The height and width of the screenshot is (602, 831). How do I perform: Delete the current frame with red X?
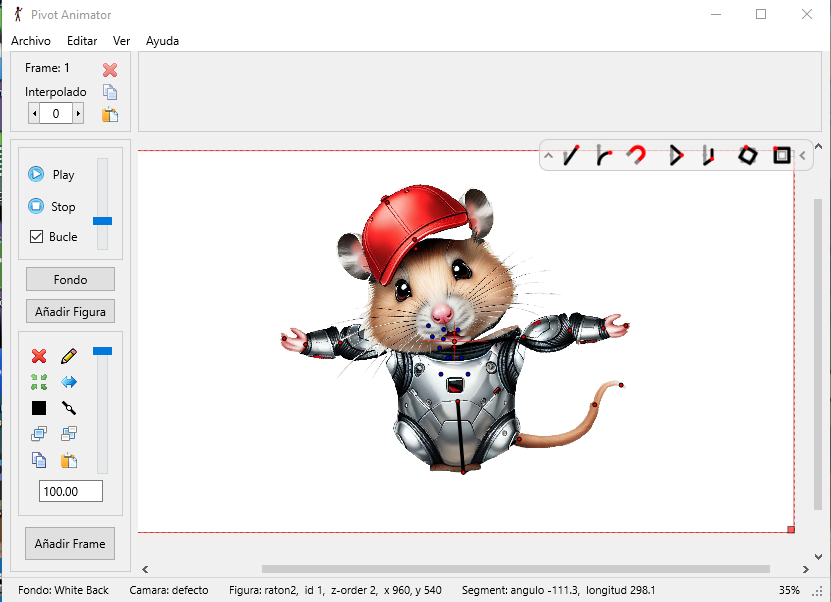(x=110, y=69)
